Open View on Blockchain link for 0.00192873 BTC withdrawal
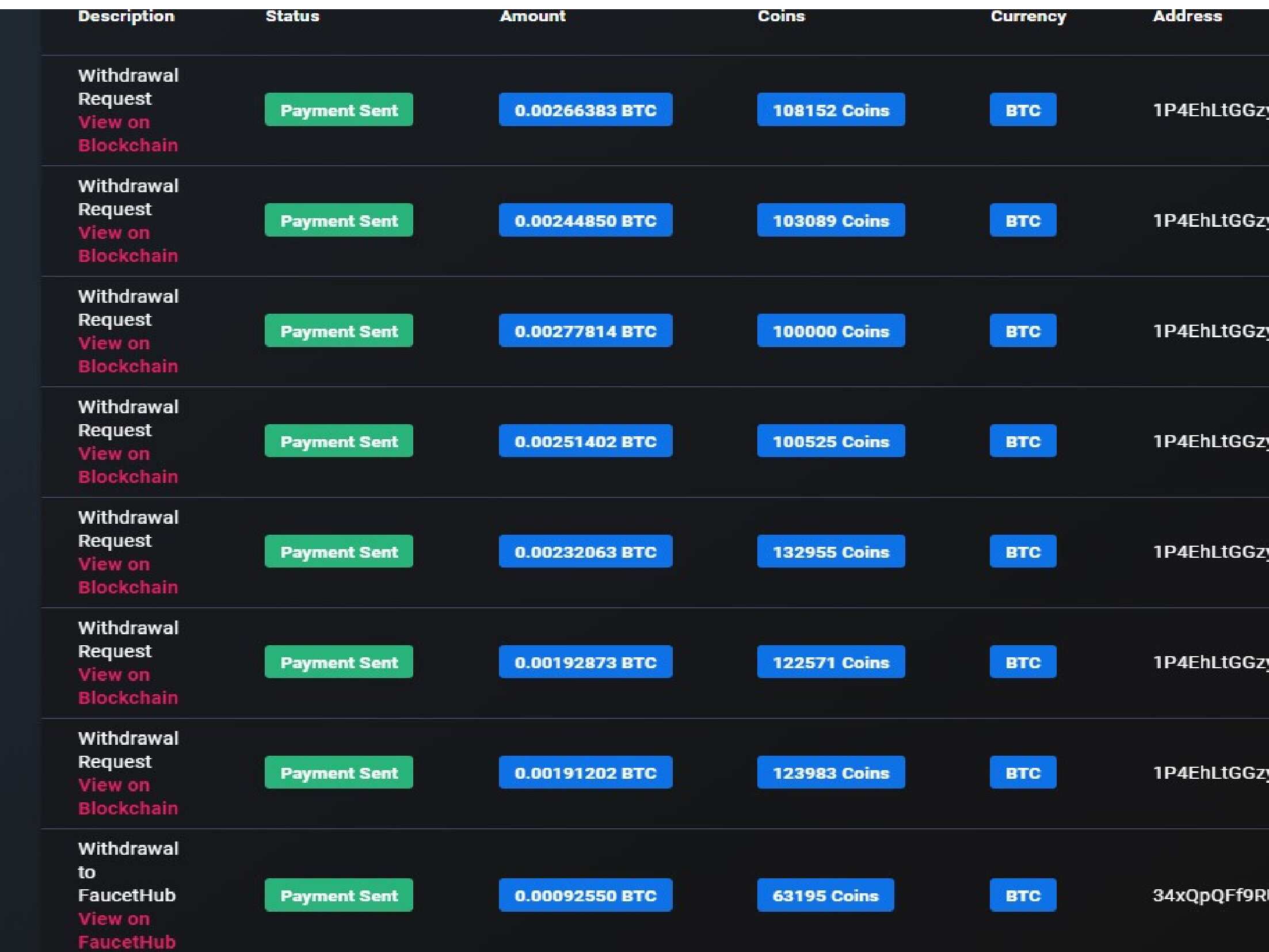 click(128, 686)
